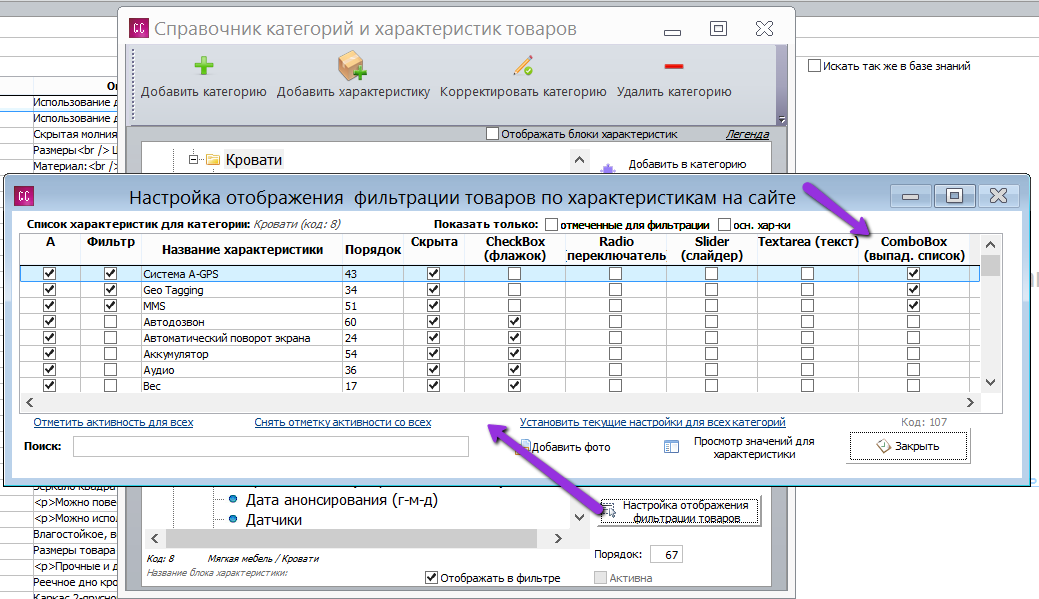Image resolution: width=1039 pixels, height=599 pixels.
Task: Add category via 'Добавить категорию' toolbar label
Action: click(203, 91)
